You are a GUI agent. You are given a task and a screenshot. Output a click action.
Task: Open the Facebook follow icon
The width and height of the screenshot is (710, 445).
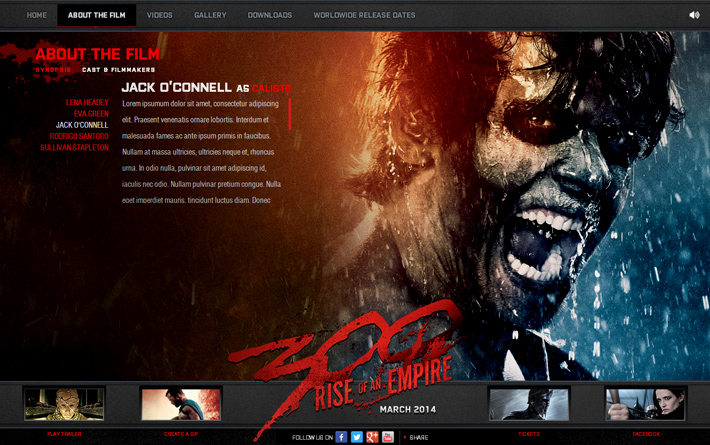point(341,437)
